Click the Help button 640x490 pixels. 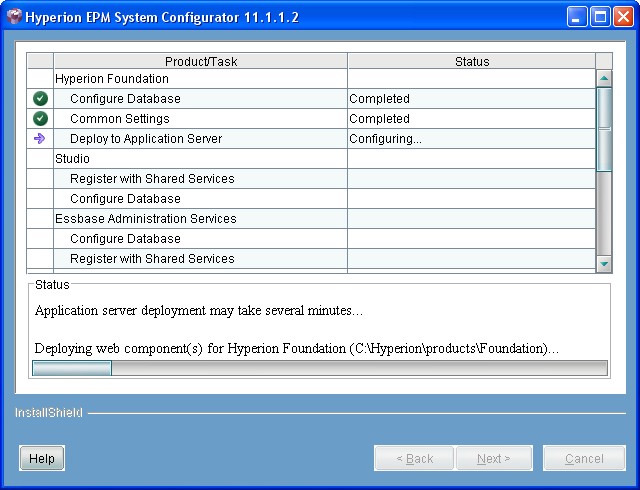click(42, 458)
